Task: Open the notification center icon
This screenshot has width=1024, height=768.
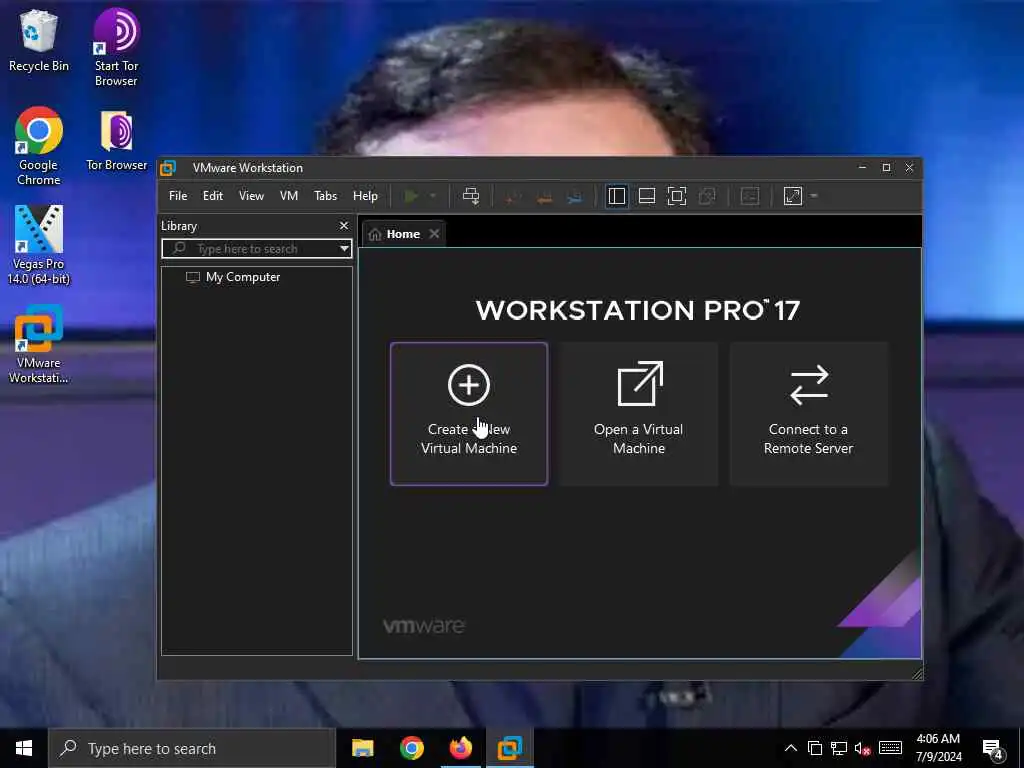Action: pos(993,748)
